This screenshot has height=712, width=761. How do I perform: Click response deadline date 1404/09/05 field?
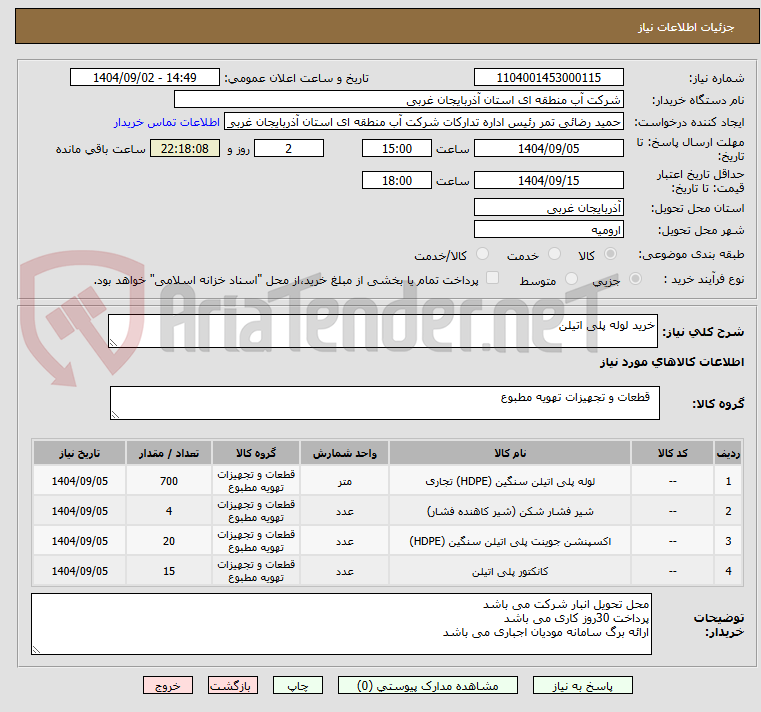(x=548, y=148)
